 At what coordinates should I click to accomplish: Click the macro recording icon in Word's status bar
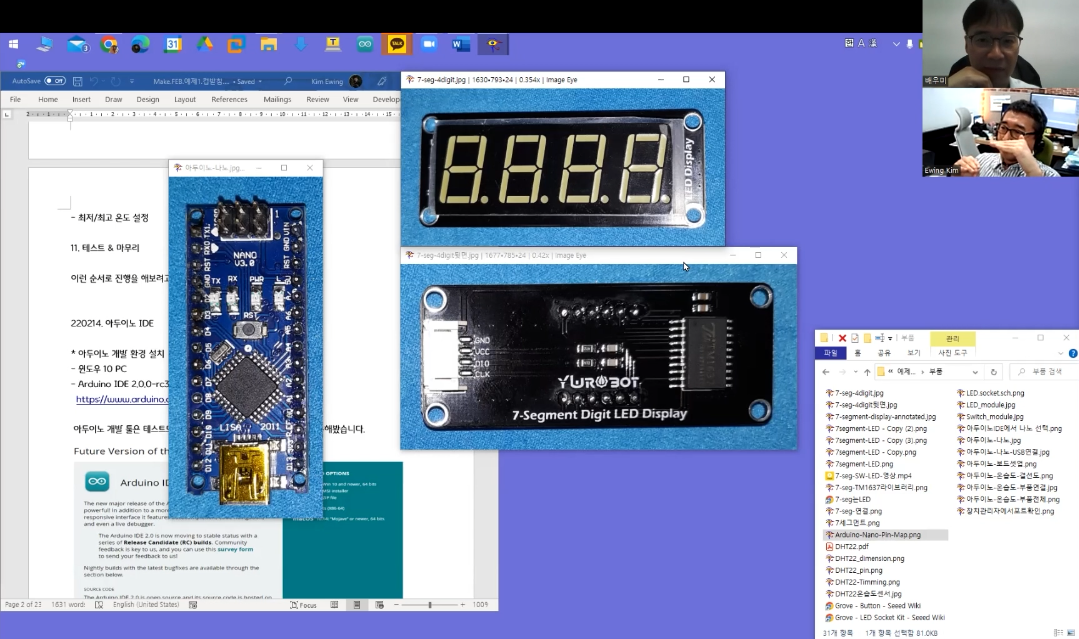tap(193, 605)
